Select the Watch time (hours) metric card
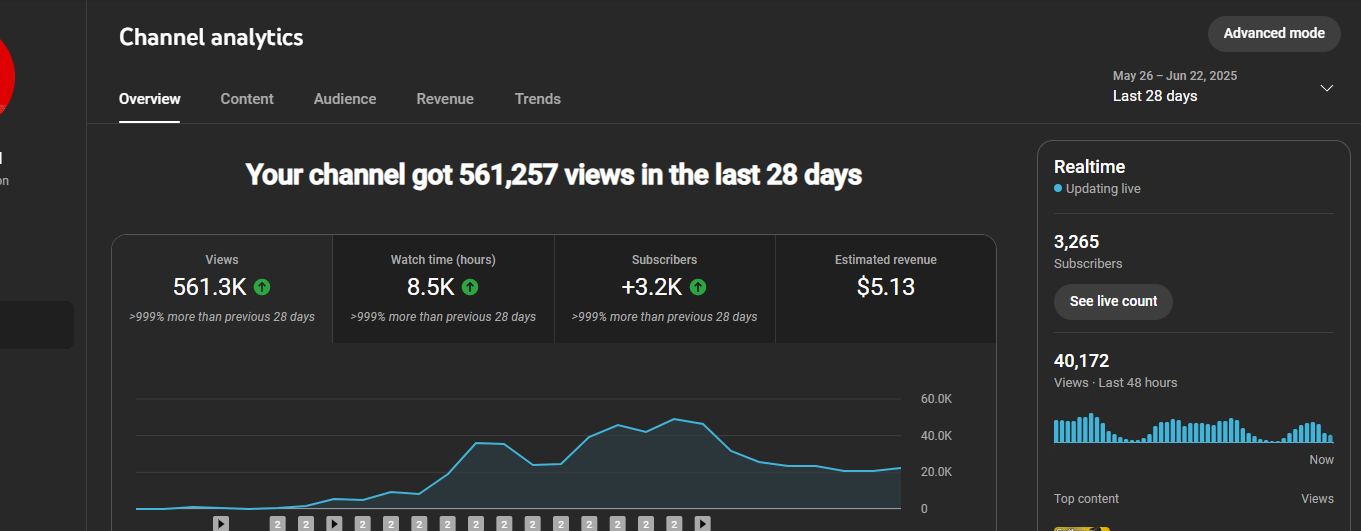 [x=443, y=289]
